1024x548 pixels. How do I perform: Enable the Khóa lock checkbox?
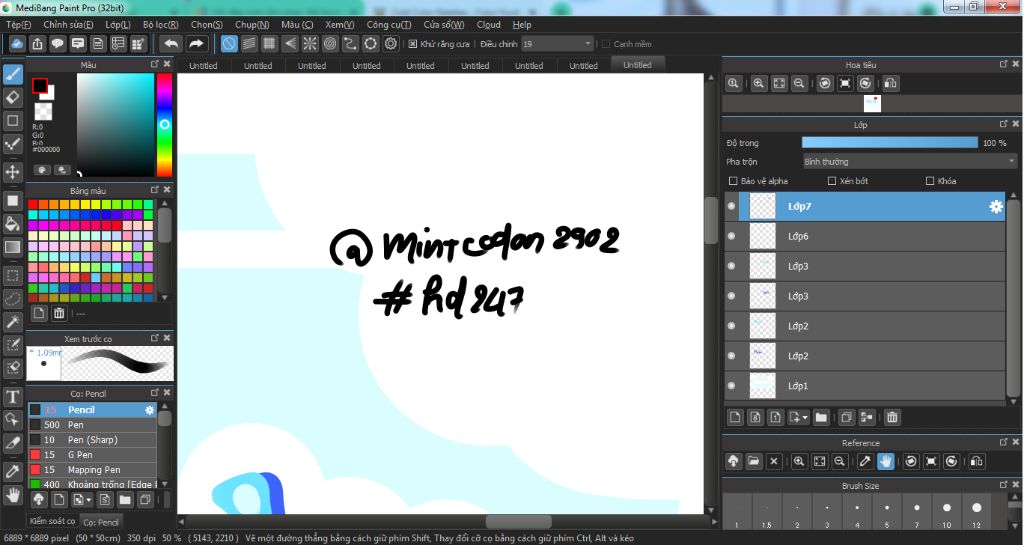point(930,181)
